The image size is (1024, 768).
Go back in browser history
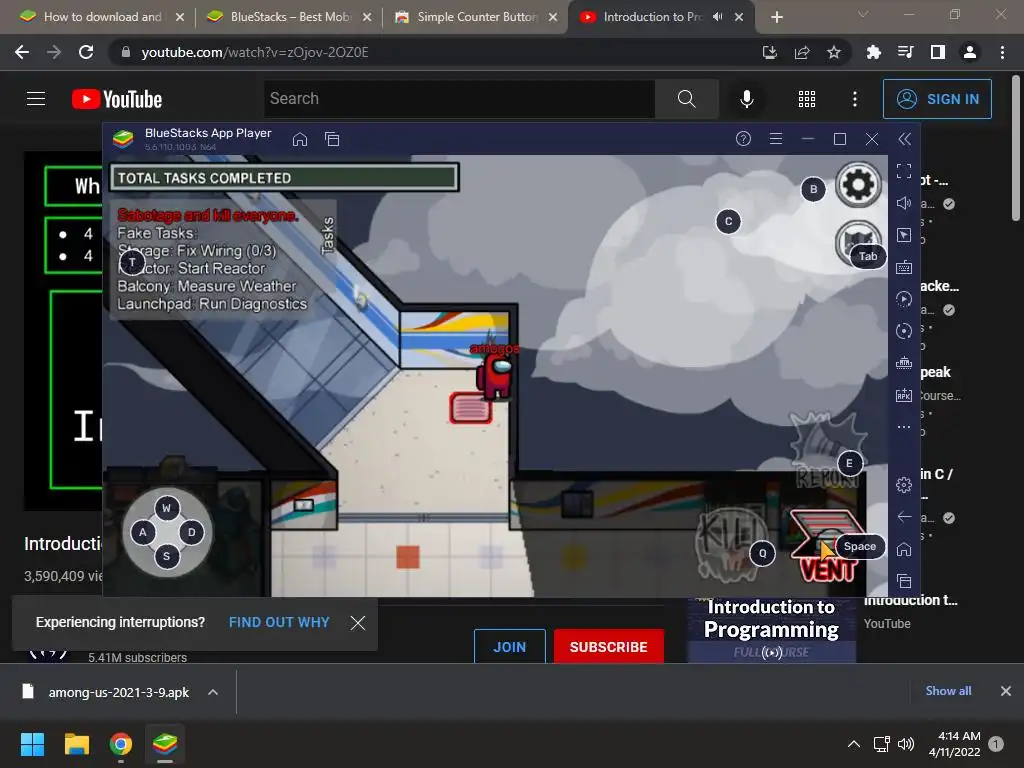pyautogui.click(x=22, y=52)
